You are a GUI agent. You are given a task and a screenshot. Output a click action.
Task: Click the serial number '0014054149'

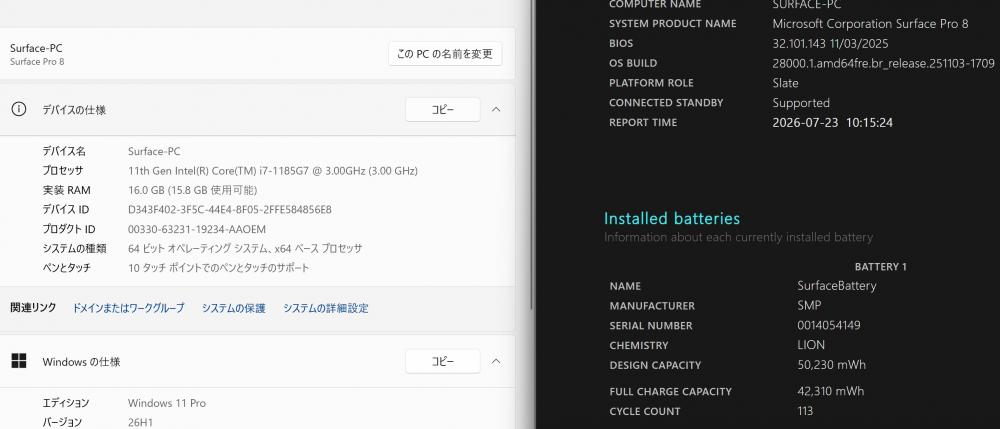(x=829, y=325)
